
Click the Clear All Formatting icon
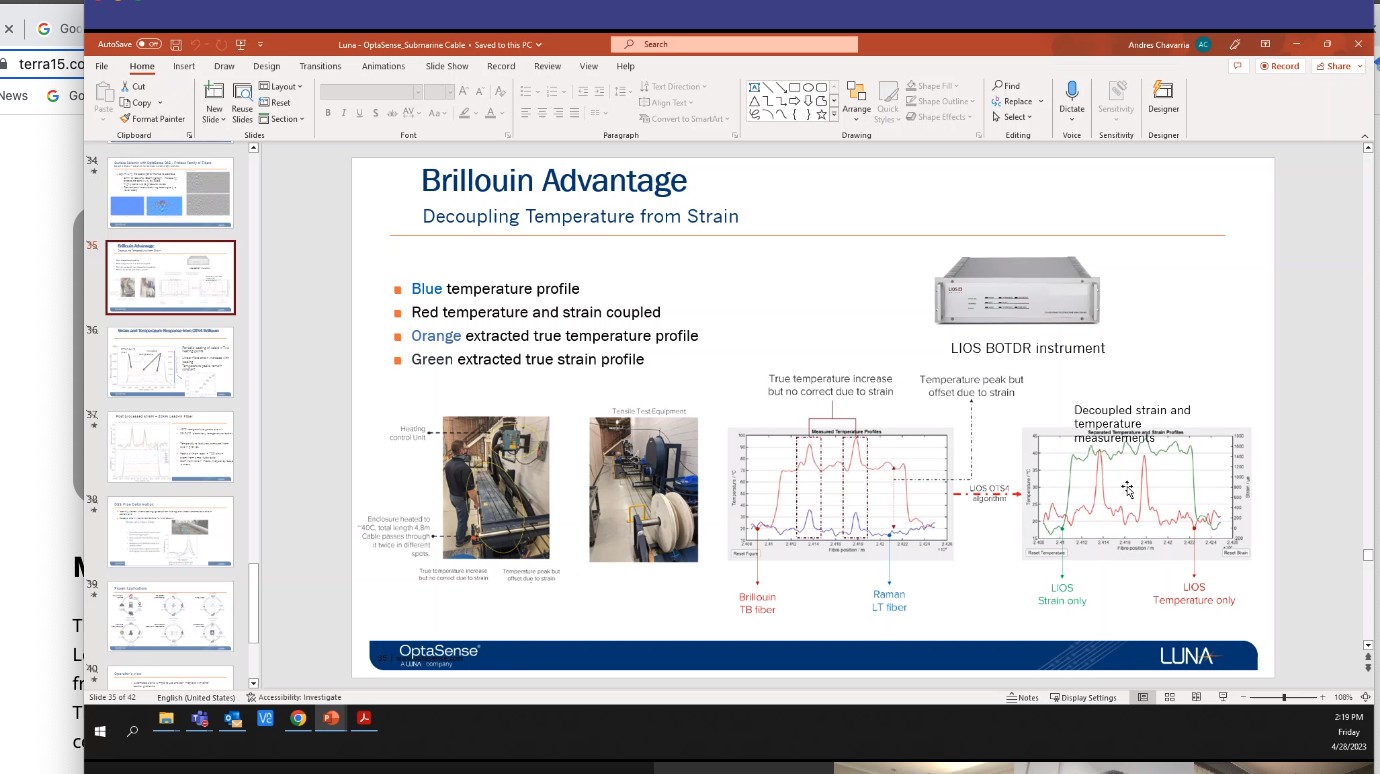(502, 91)
